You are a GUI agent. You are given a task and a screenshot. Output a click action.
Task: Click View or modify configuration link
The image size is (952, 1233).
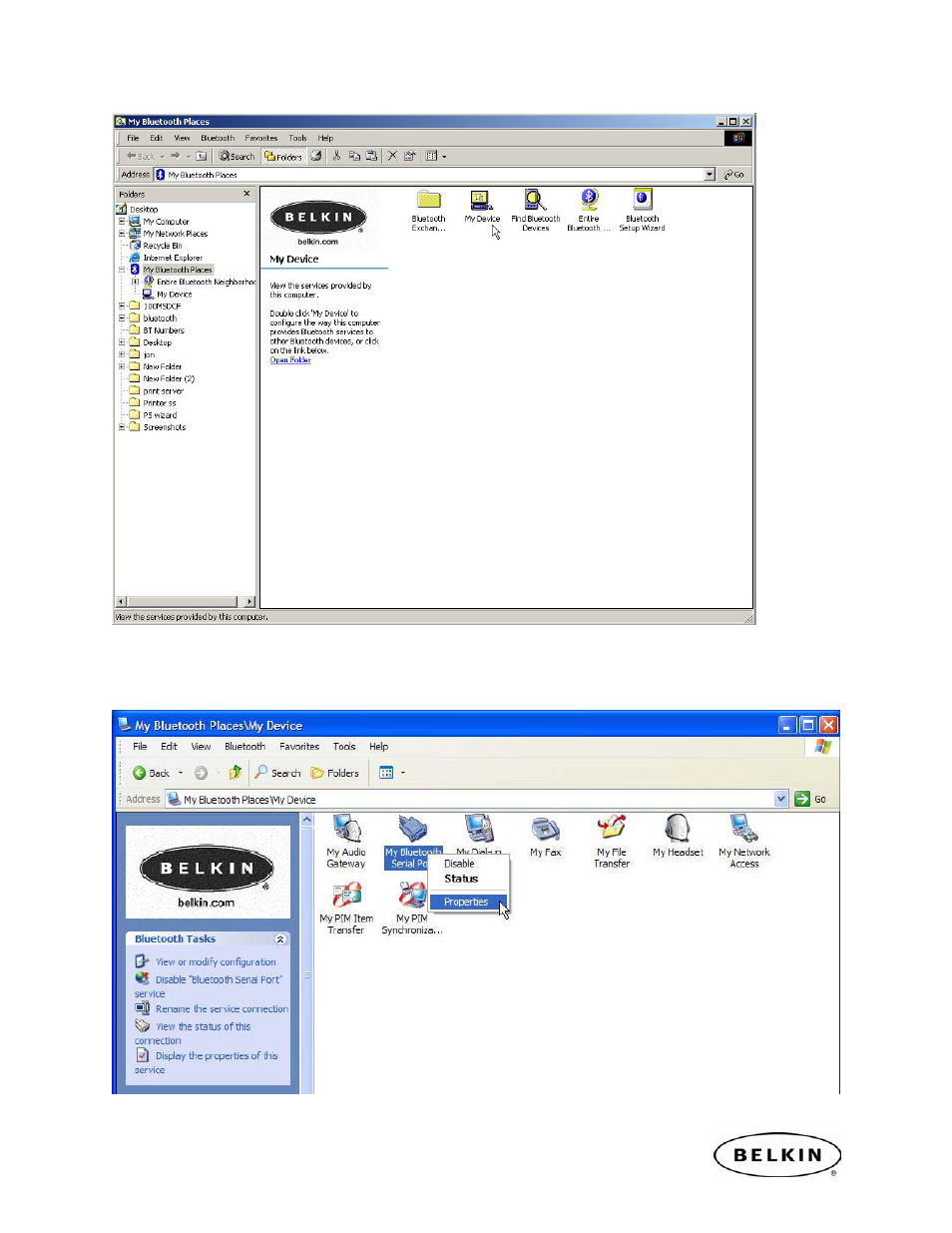pyautogui.click(x=216, y=962)
